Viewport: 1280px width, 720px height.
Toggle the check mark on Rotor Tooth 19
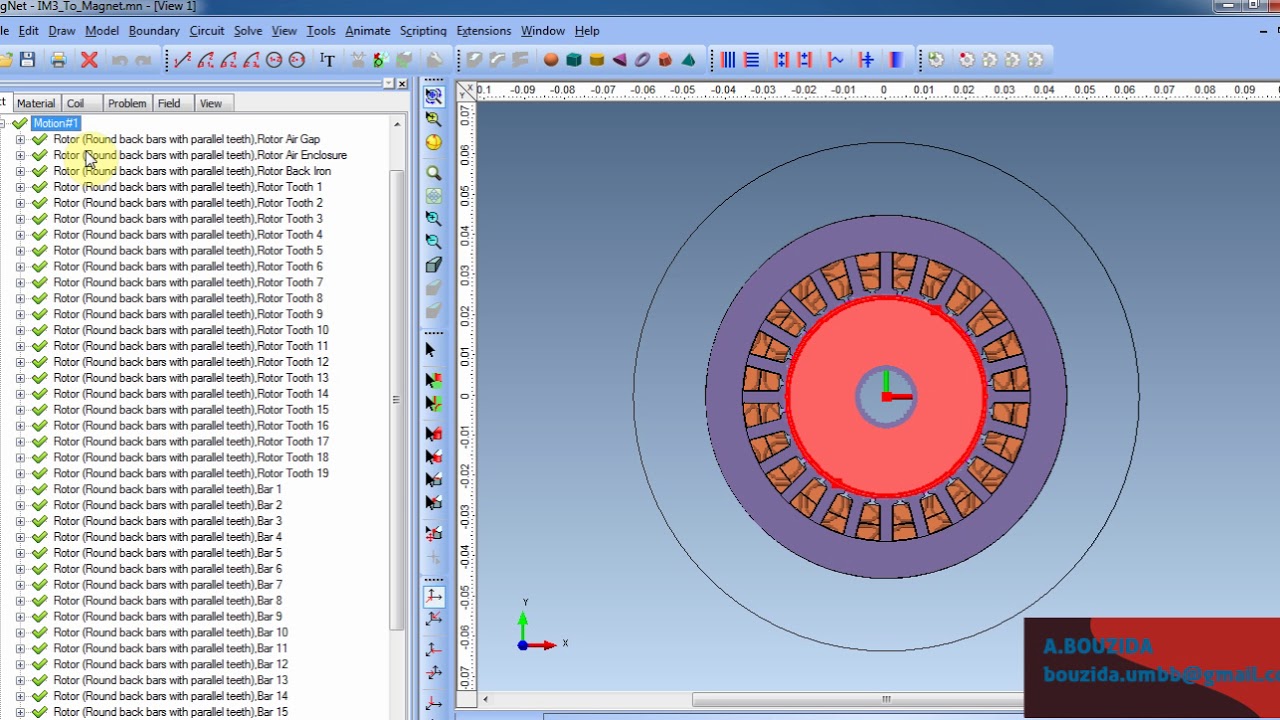click(x=40, y=473)
